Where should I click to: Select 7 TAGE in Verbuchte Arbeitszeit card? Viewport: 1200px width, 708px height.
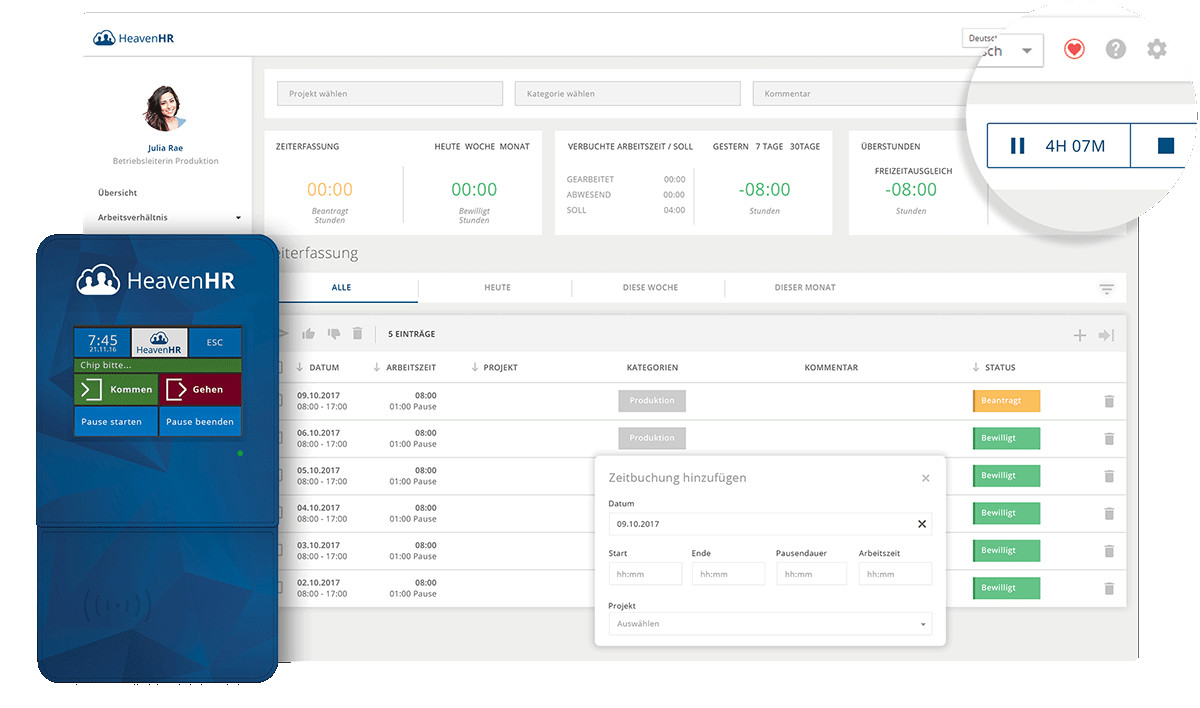770,147
